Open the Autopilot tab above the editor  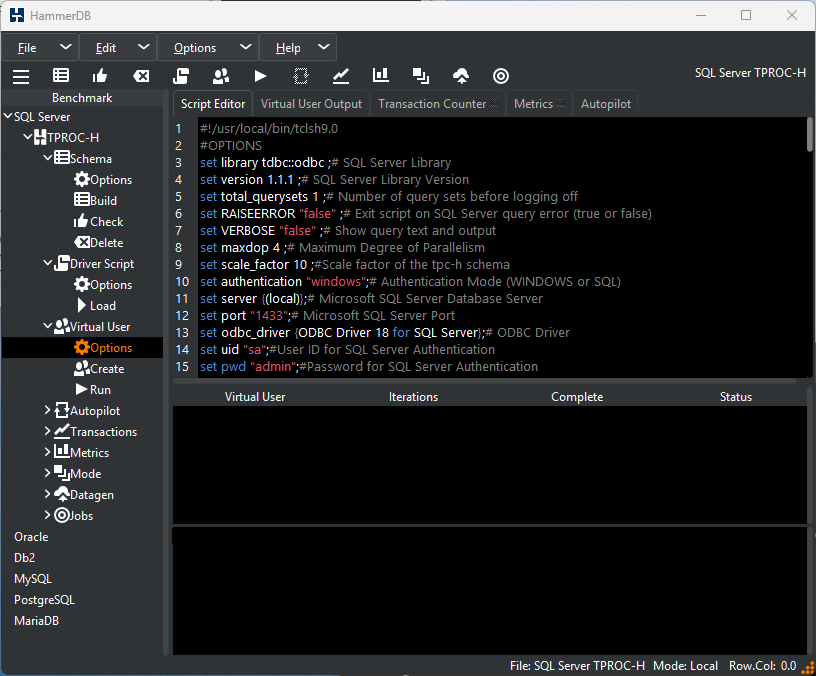click(606, 104)
